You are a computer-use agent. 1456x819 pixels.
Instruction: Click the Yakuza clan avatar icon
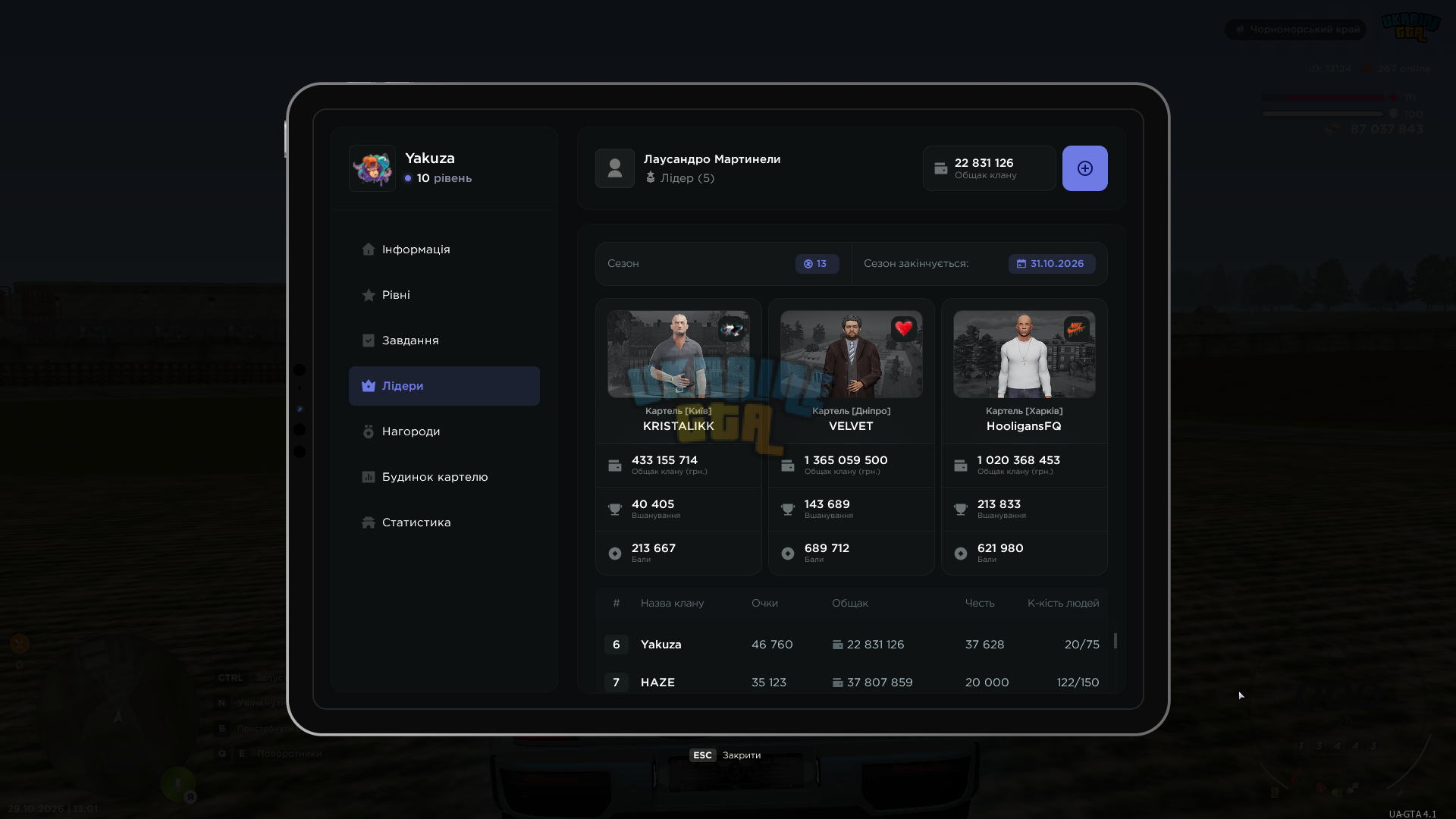372,168
